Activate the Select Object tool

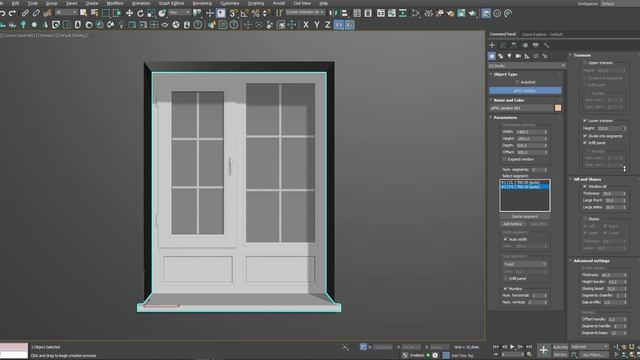pos(84,13)
